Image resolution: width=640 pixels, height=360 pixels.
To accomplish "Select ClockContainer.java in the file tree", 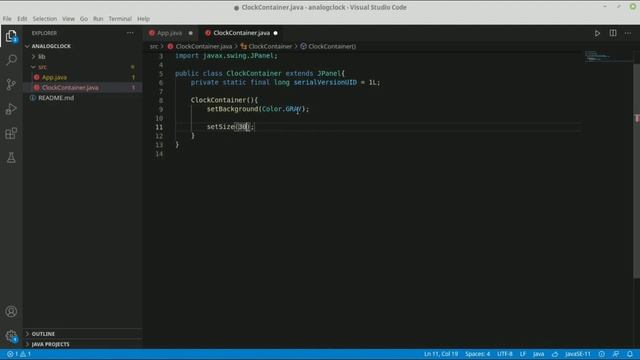I will (70, 87).
